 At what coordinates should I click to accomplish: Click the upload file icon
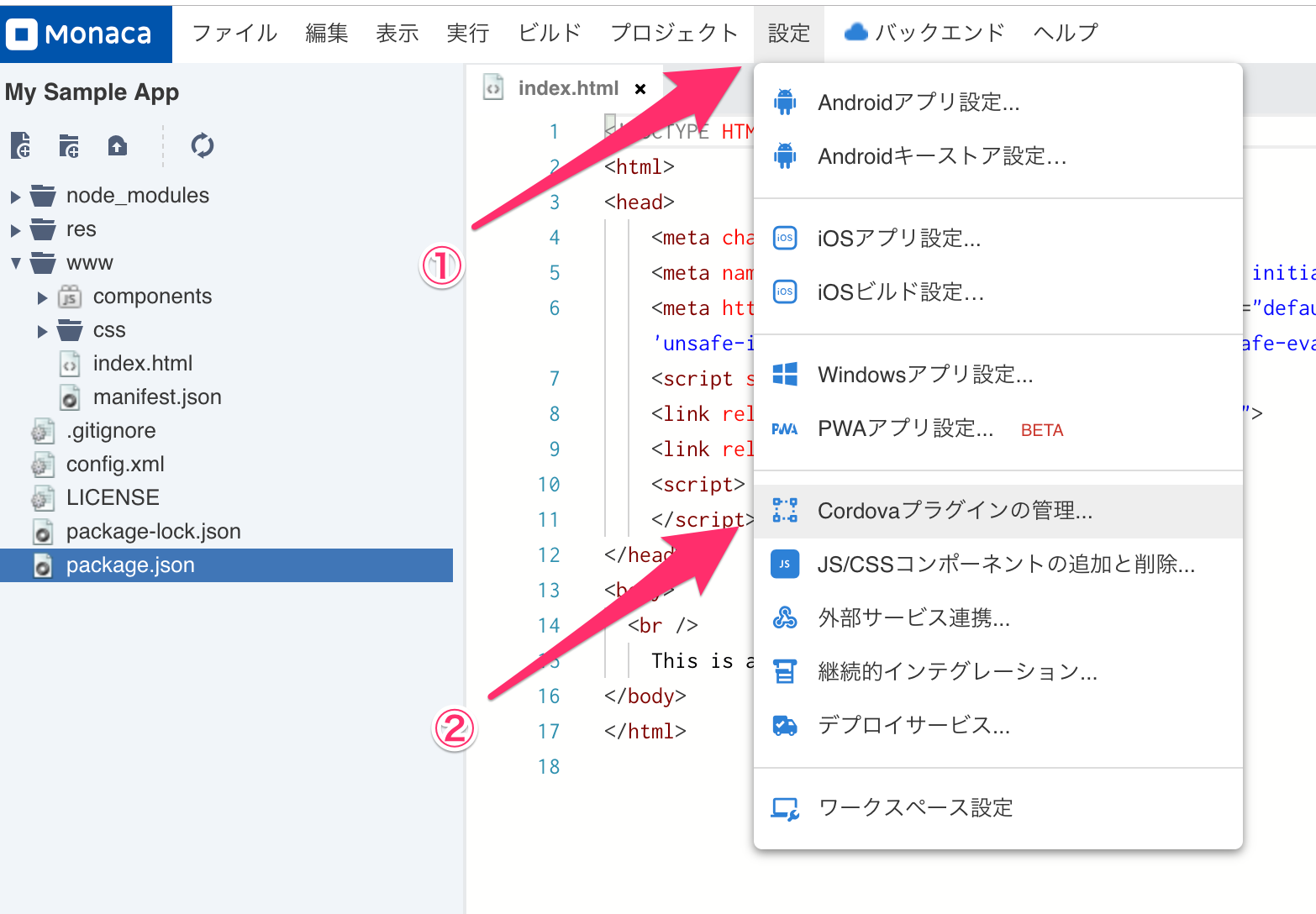pyautogui.click(x=118, y=145)
